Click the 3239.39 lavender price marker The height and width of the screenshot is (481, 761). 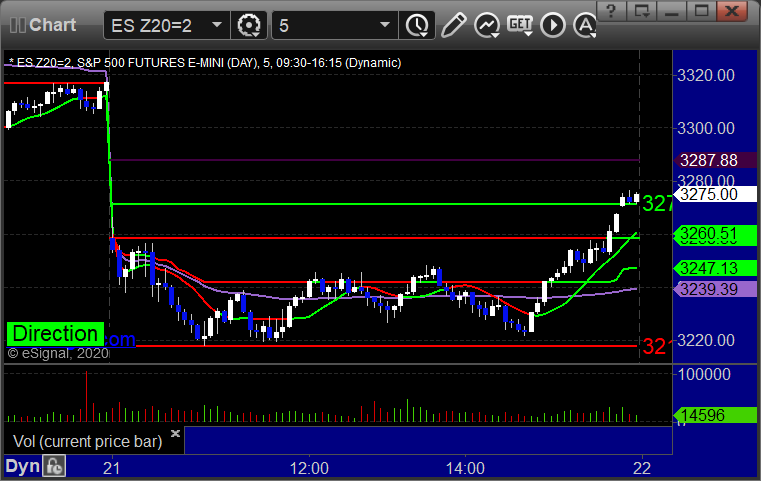pos(714,289)
